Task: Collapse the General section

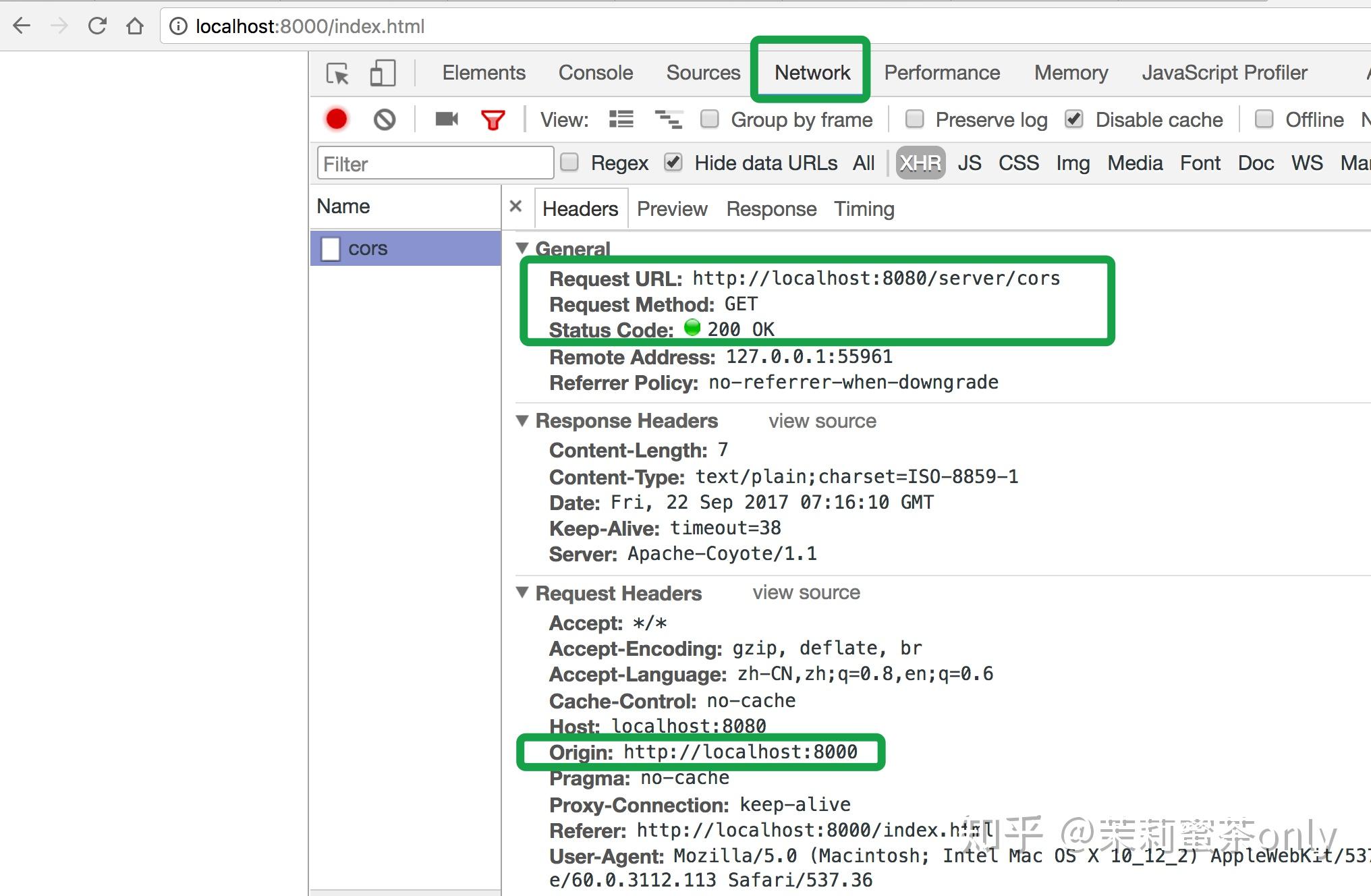Action: (x=522, y=248)
